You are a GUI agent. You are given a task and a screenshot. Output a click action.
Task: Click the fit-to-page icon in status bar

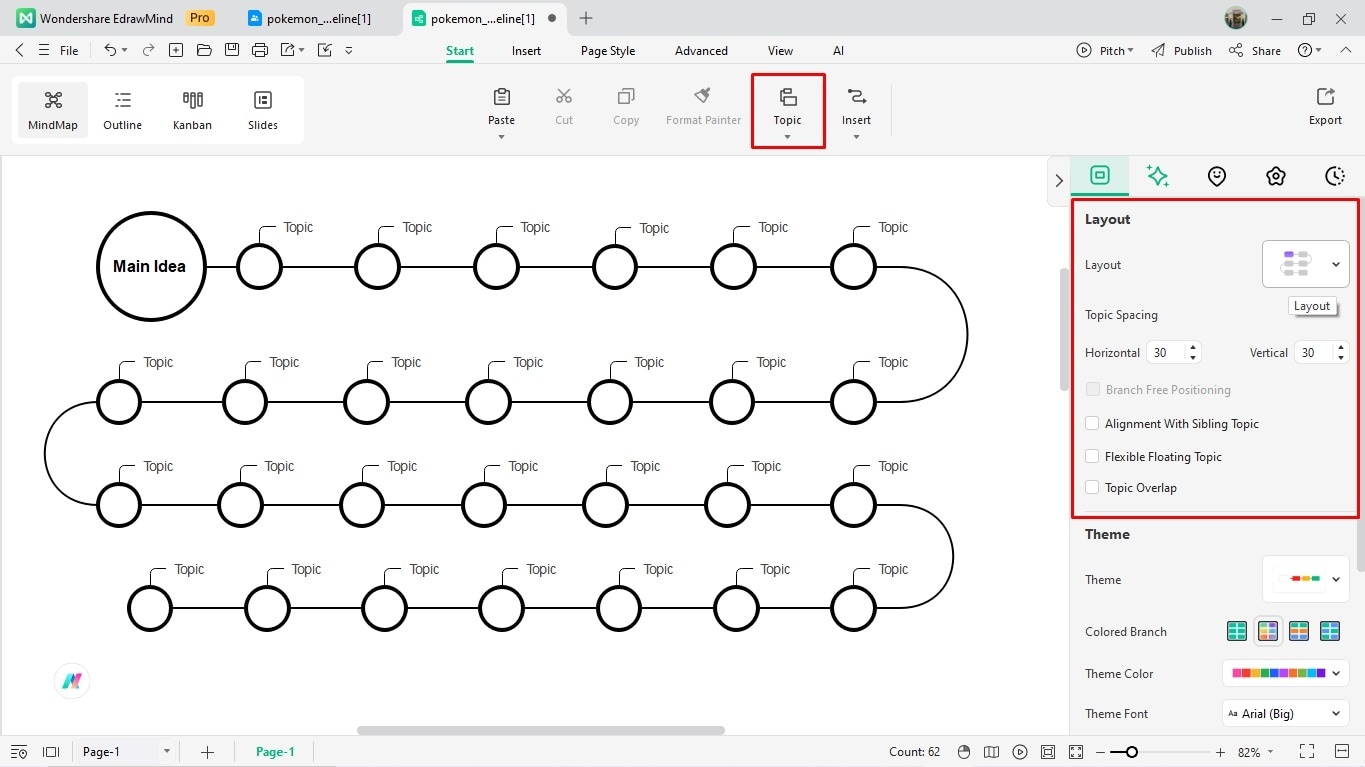(x=1048, y=752)
